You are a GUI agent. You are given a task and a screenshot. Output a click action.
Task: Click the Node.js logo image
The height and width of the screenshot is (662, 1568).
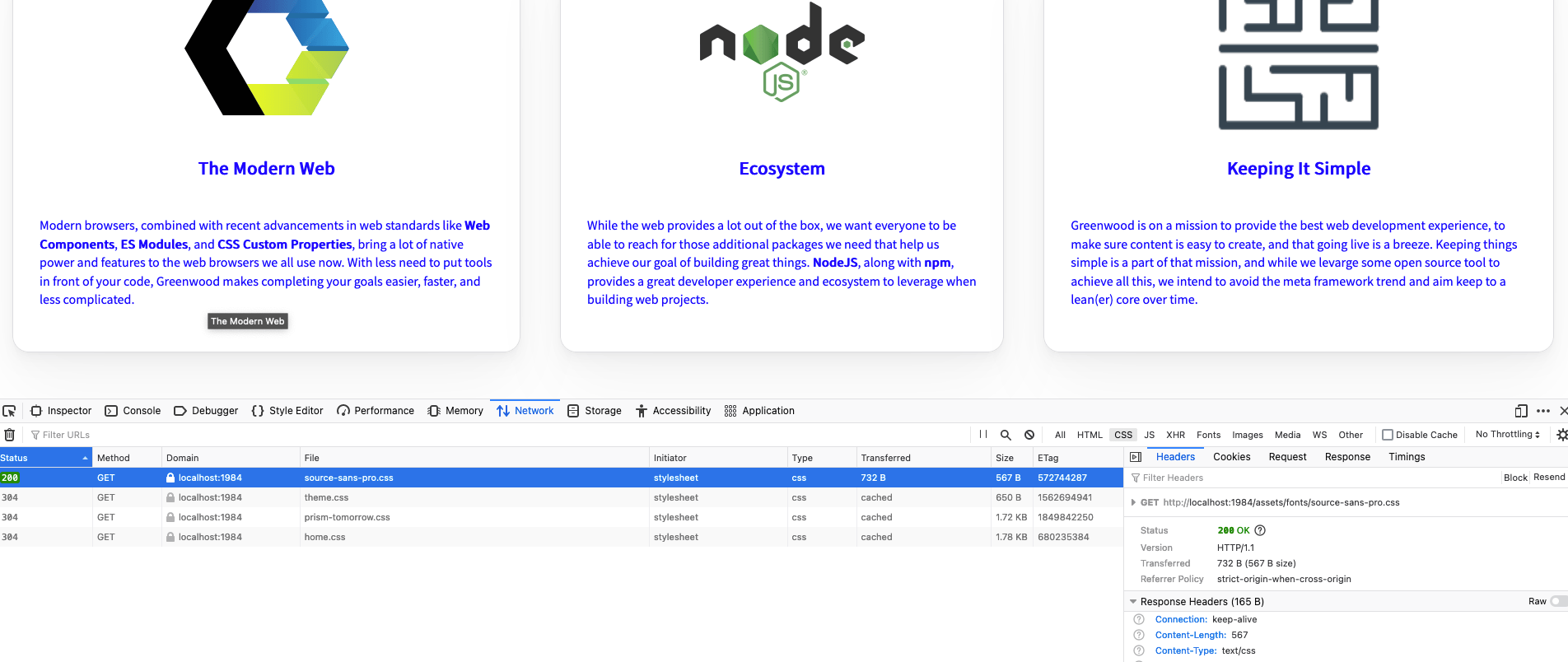tap(782, 51)
